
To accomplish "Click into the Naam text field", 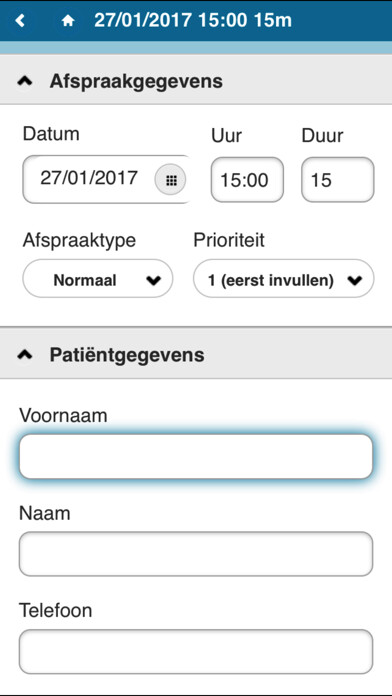I will [196, 554].
